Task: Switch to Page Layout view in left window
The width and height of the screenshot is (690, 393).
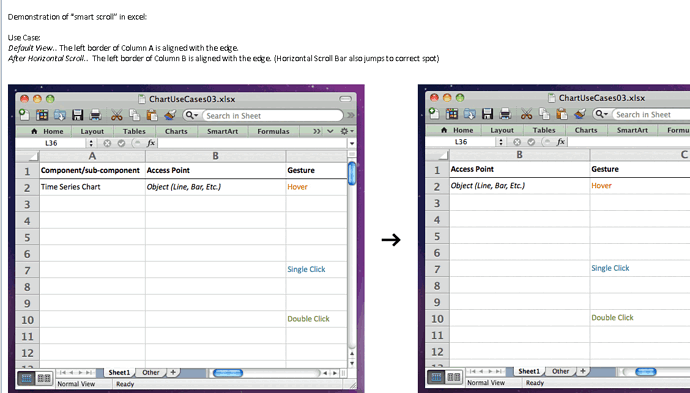Action: click(44, 378)
